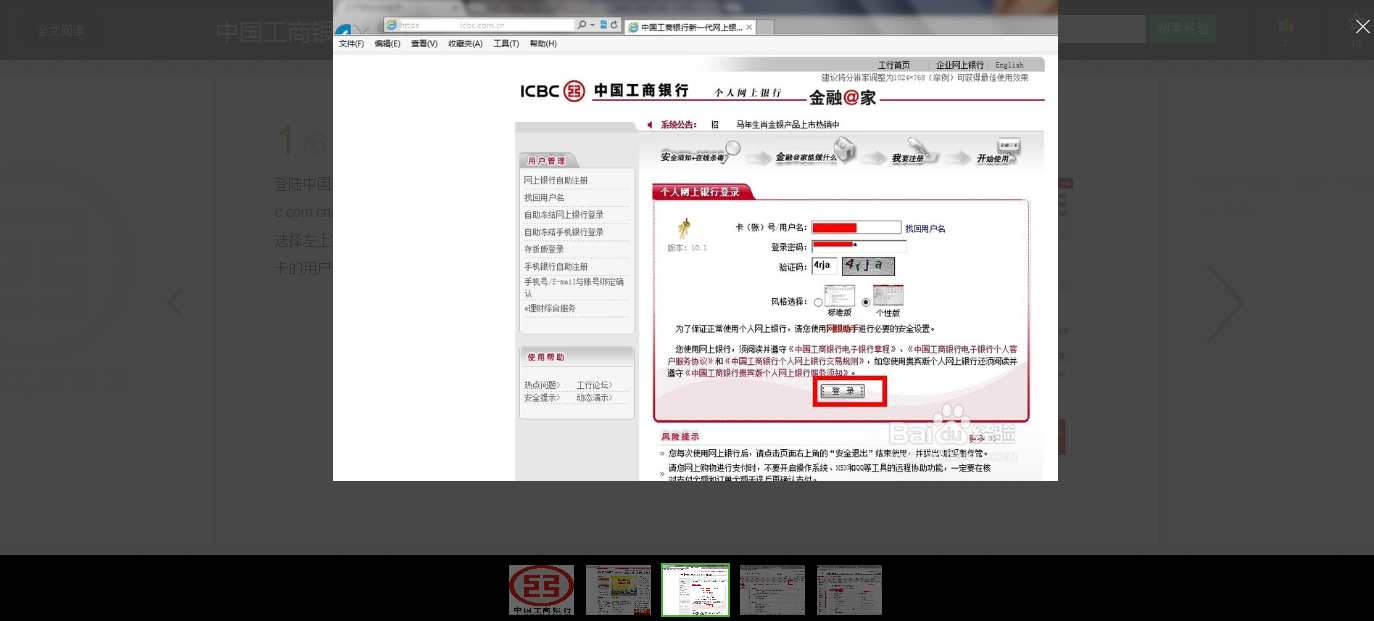This screenshot has height=621, width=1374.
Task: Open the thumbnail showing the yellow banner homepage
Action: (x=618, y=590)
